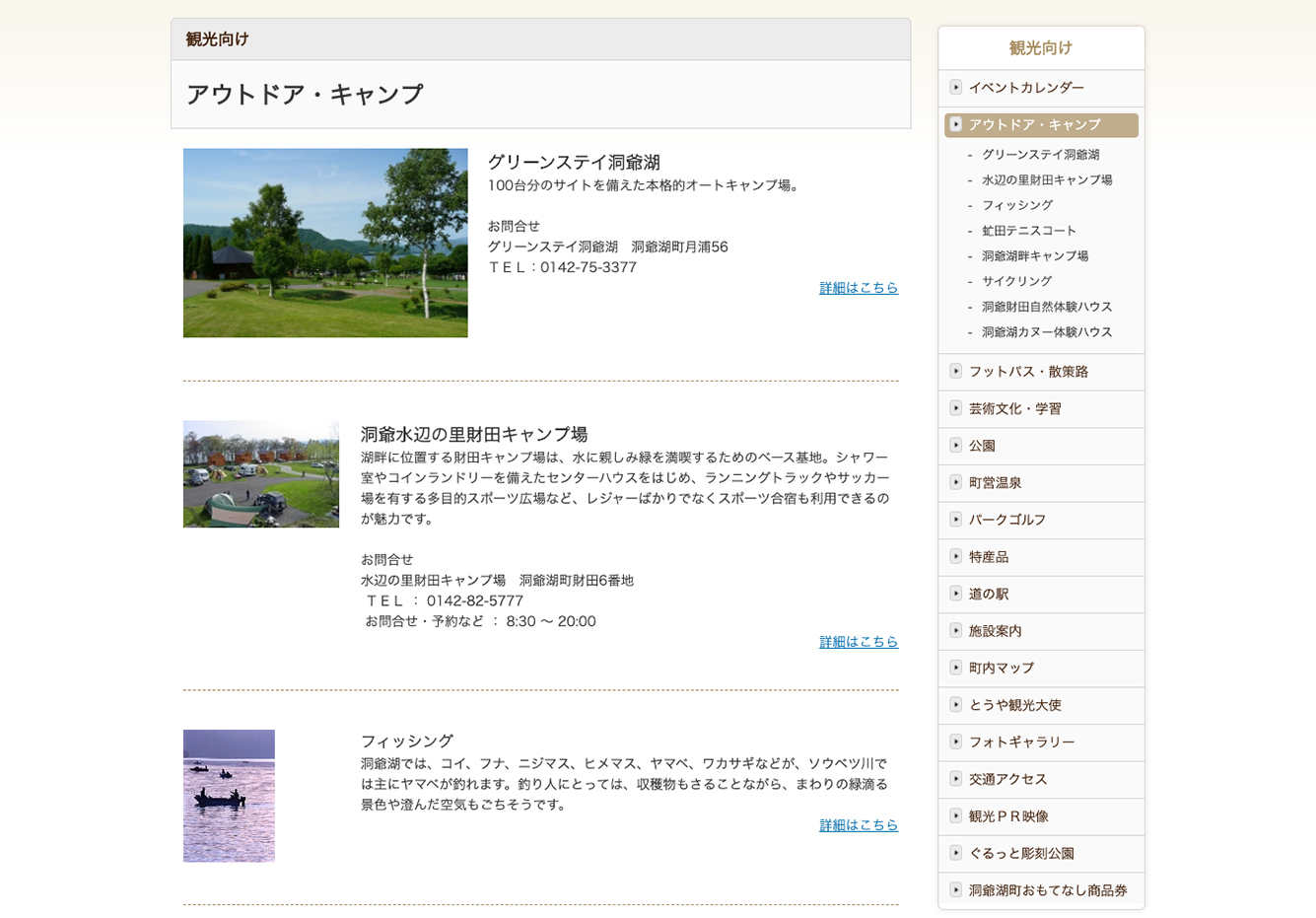Click arrow icon beside 芸術文化・学習
Image resolution: width=1316 pixels, height=918 pixels.
click(x=955, y=408)
